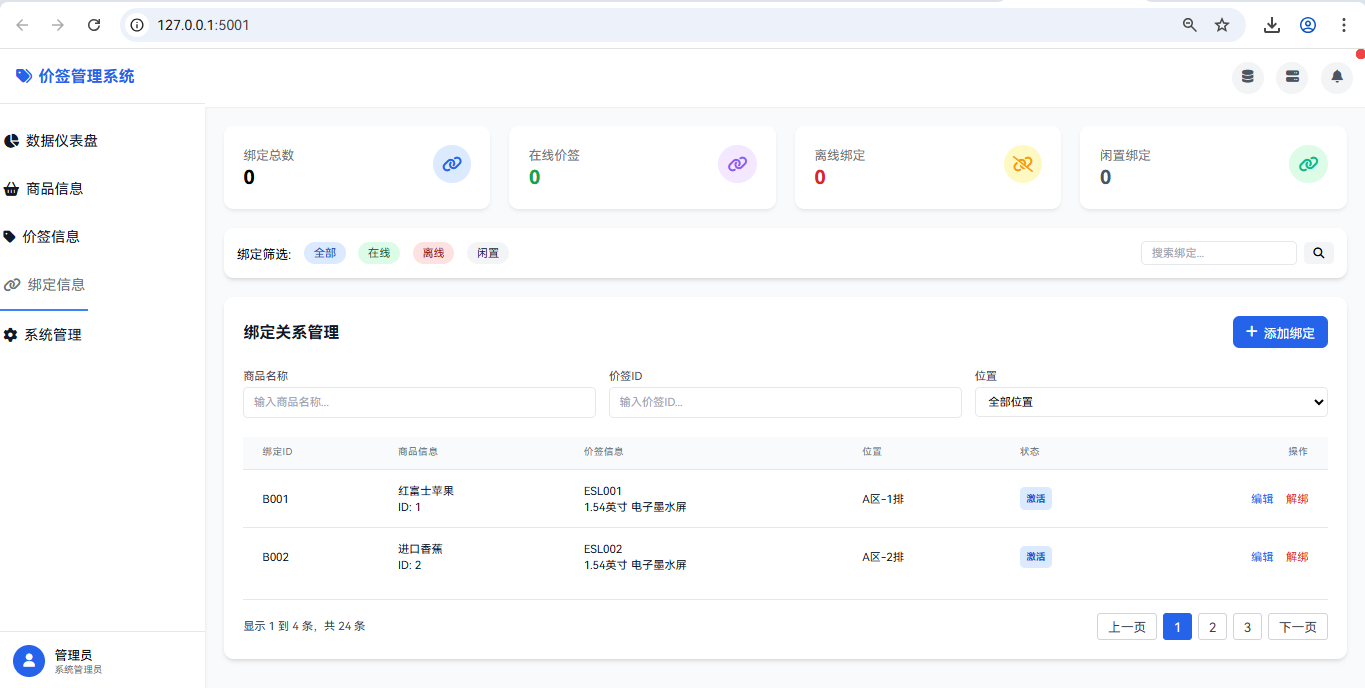The height and width of the screenshot is (688, 1365).
Task: Click the database icon in header
Action: point(1247,77)
